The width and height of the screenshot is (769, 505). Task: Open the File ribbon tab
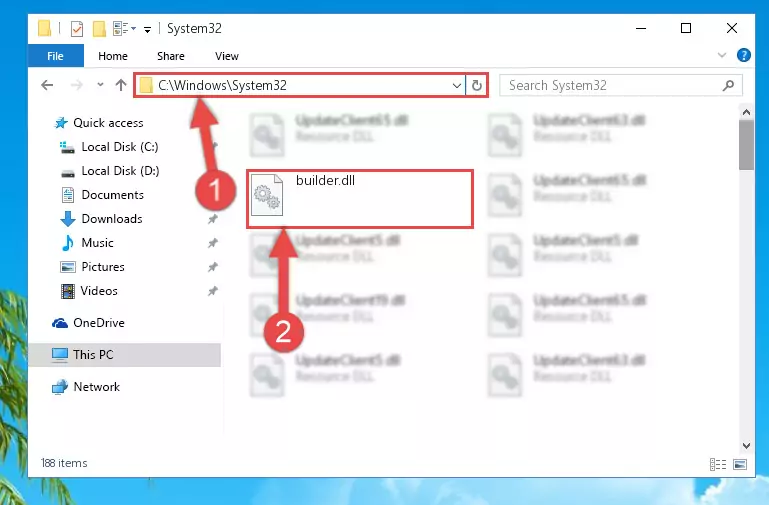pyautogui.click(x=55, y=56)
